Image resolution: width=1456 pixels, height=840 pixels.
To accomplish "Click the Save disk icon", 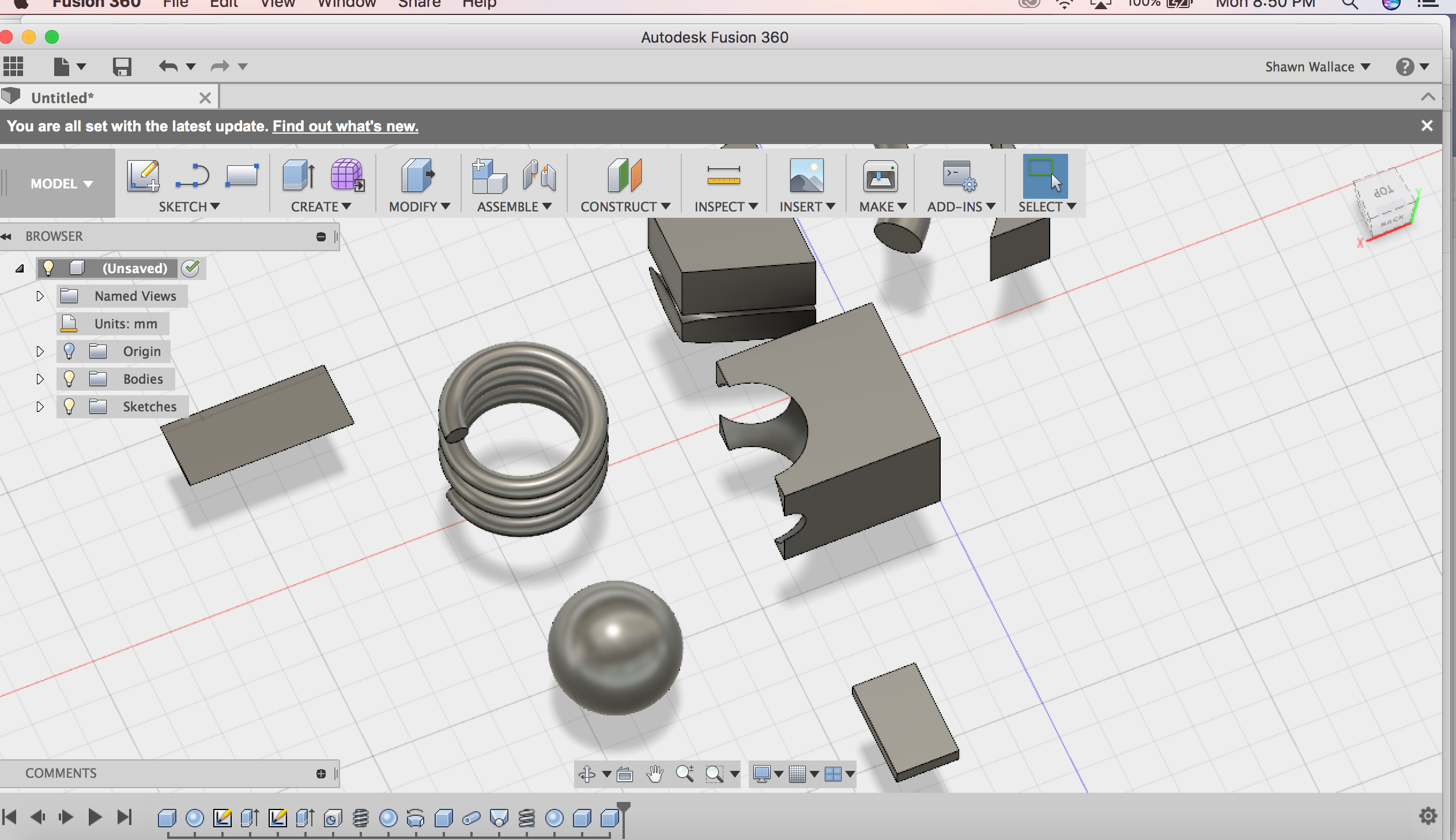I will click(122, 67).
